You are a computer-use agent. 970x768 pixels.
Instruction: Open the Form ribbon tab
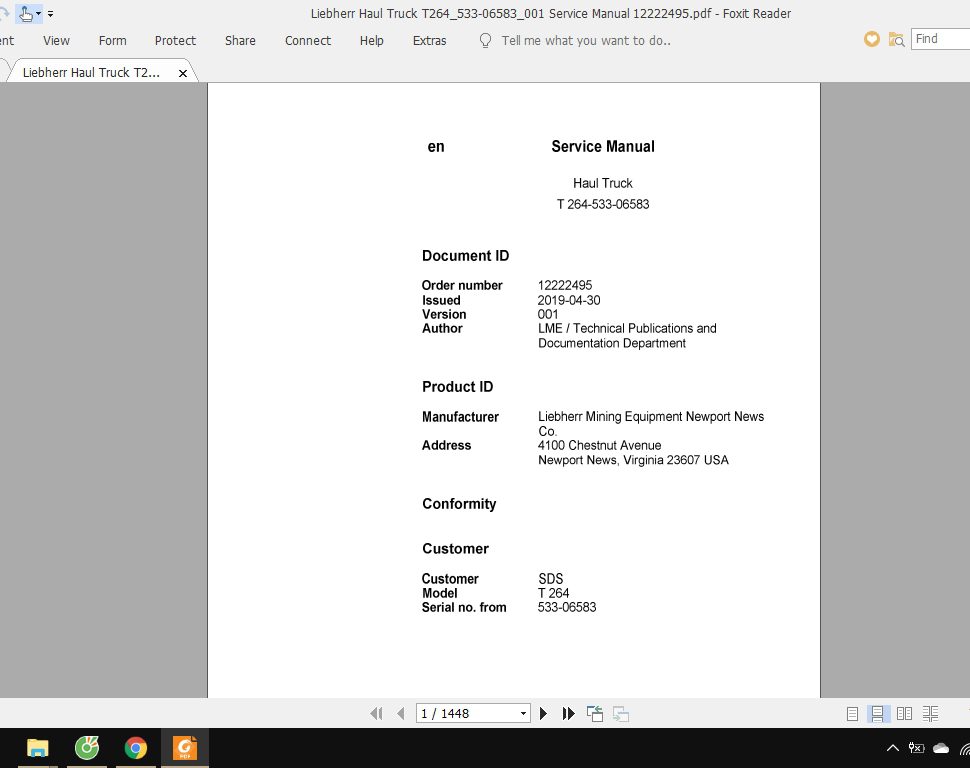click(113, 41)
